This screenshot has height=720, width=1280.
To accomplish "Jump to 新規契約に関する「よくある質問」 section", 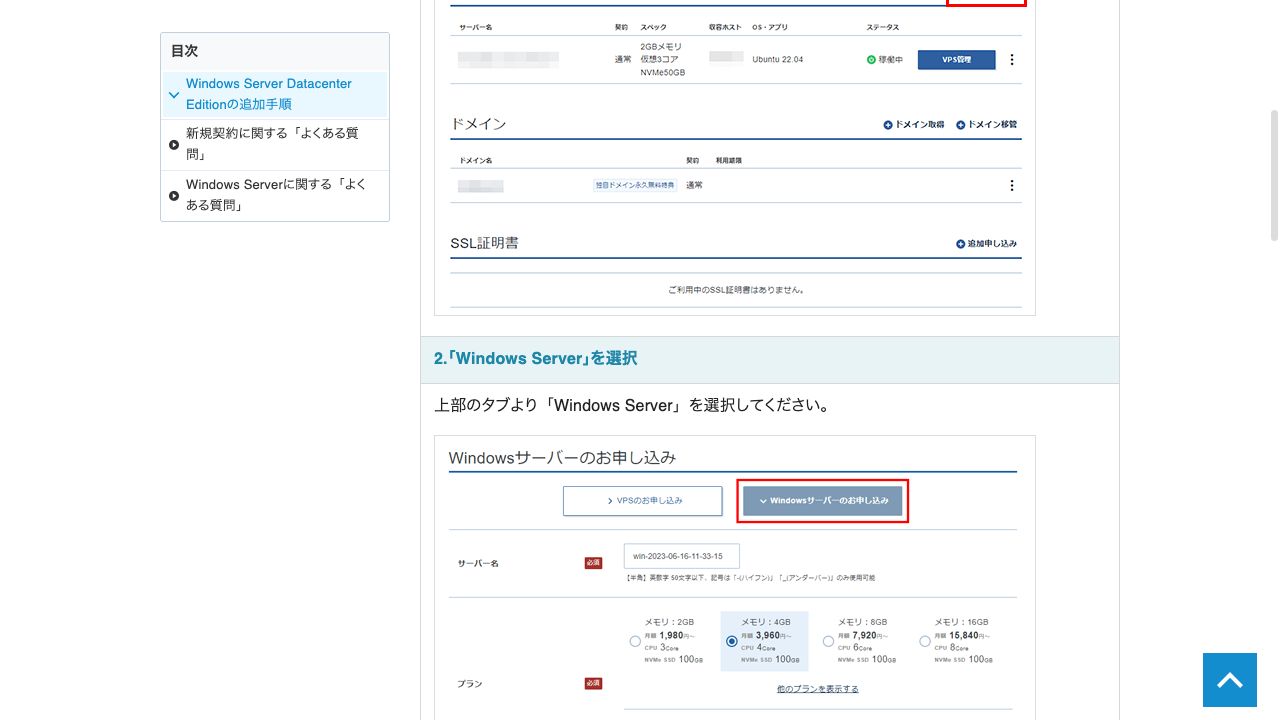I will pyautogui.click(x=272, y=144).
